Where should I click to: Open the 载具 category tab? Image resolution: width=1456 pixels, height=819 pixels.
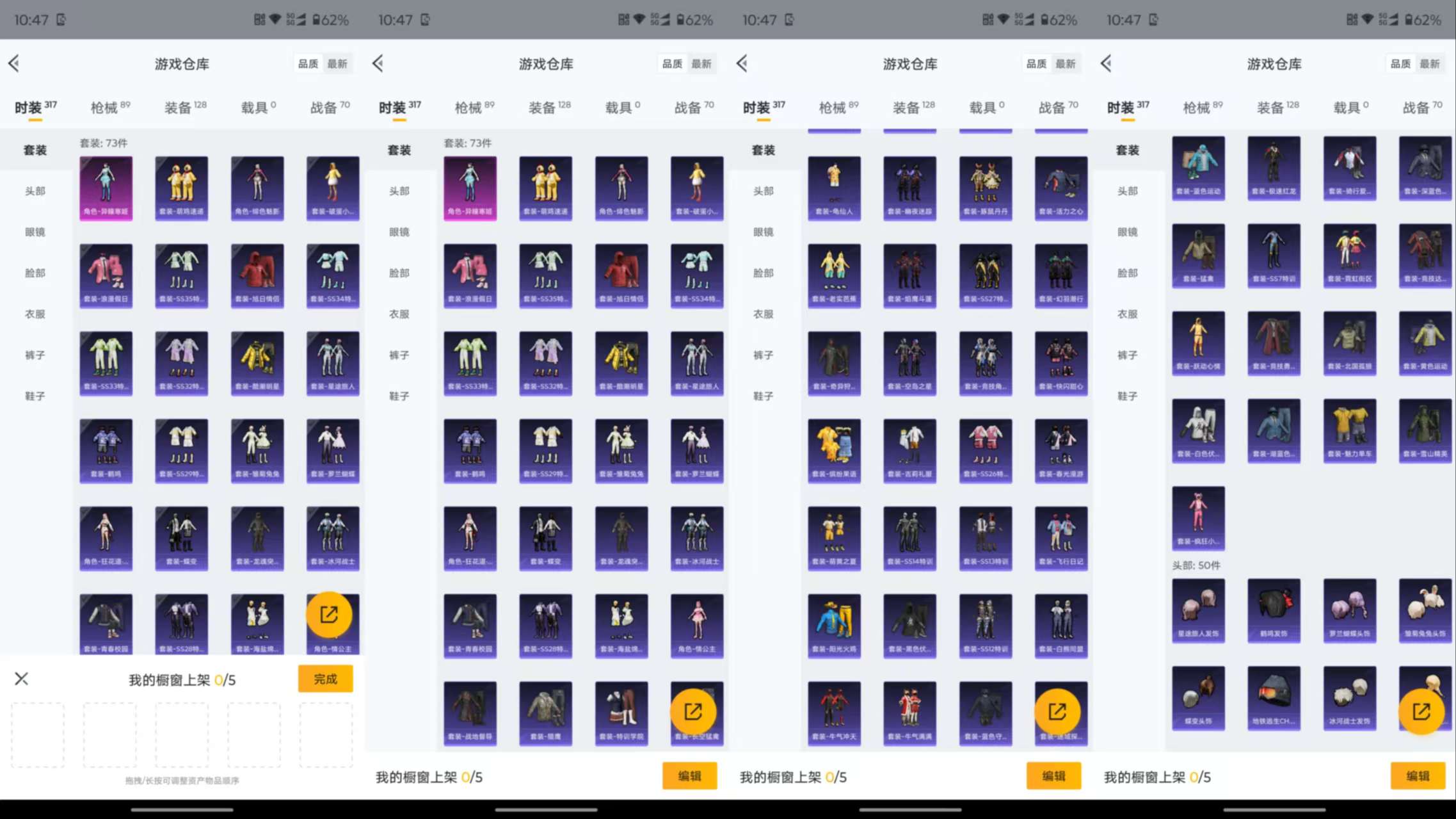tap(255, 106)
